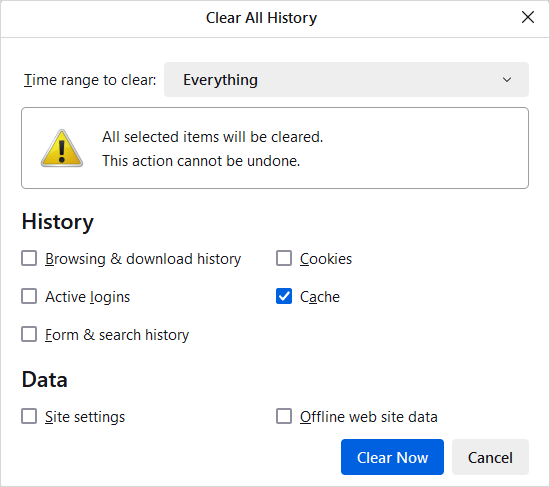550x487 pixels.
Task: Toggle the Site settings checkbox
Action: [x=29, y=416]
